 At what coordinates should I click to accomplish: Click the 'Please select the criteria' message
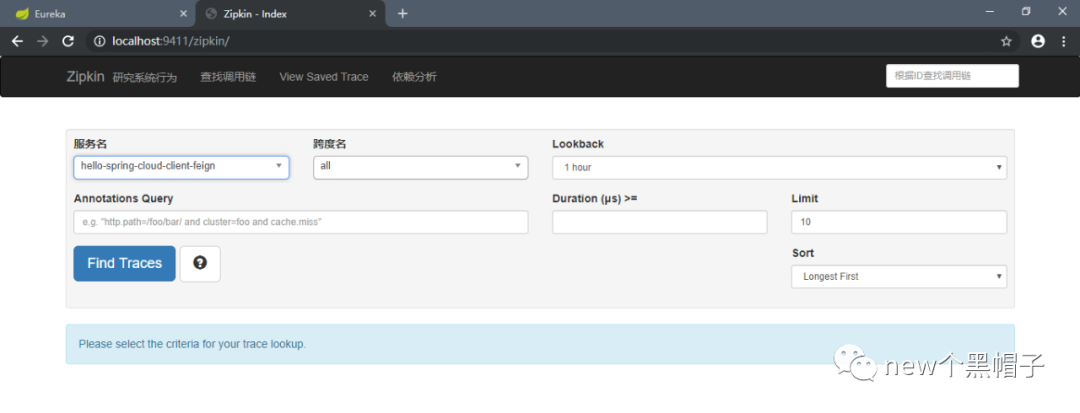[192, 343]
